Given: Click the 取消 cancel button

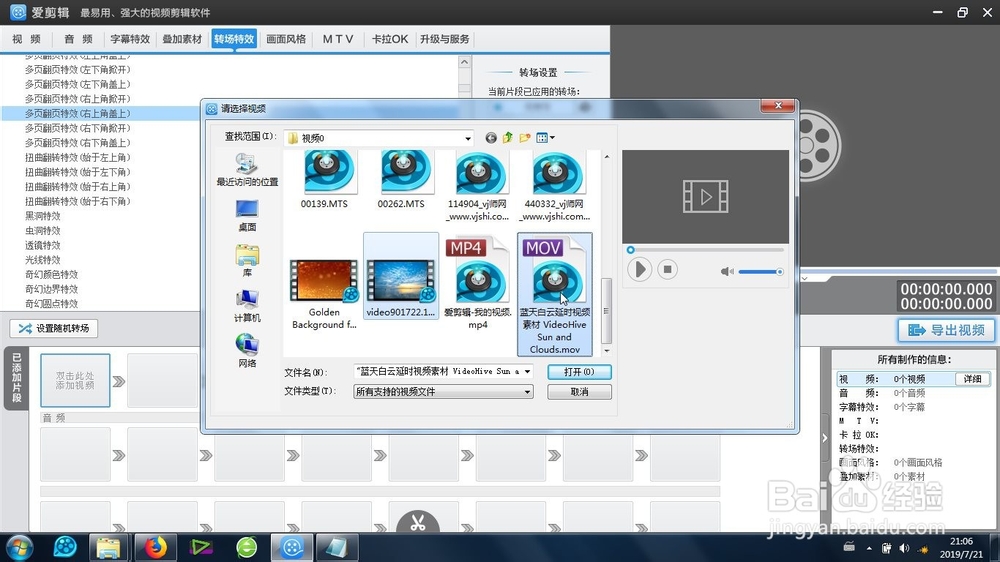Looking at the screenshot, I should point(579,392).
